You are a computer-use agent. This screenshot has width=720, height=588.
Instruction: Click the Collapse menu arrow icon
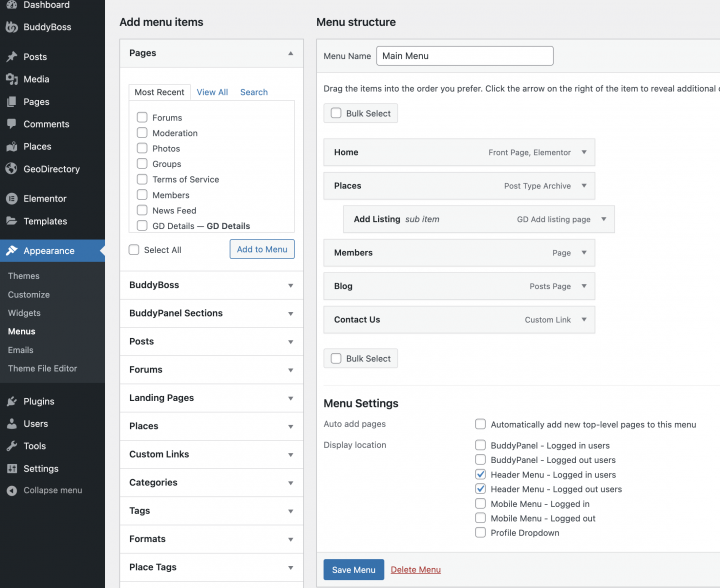point(12,490)
